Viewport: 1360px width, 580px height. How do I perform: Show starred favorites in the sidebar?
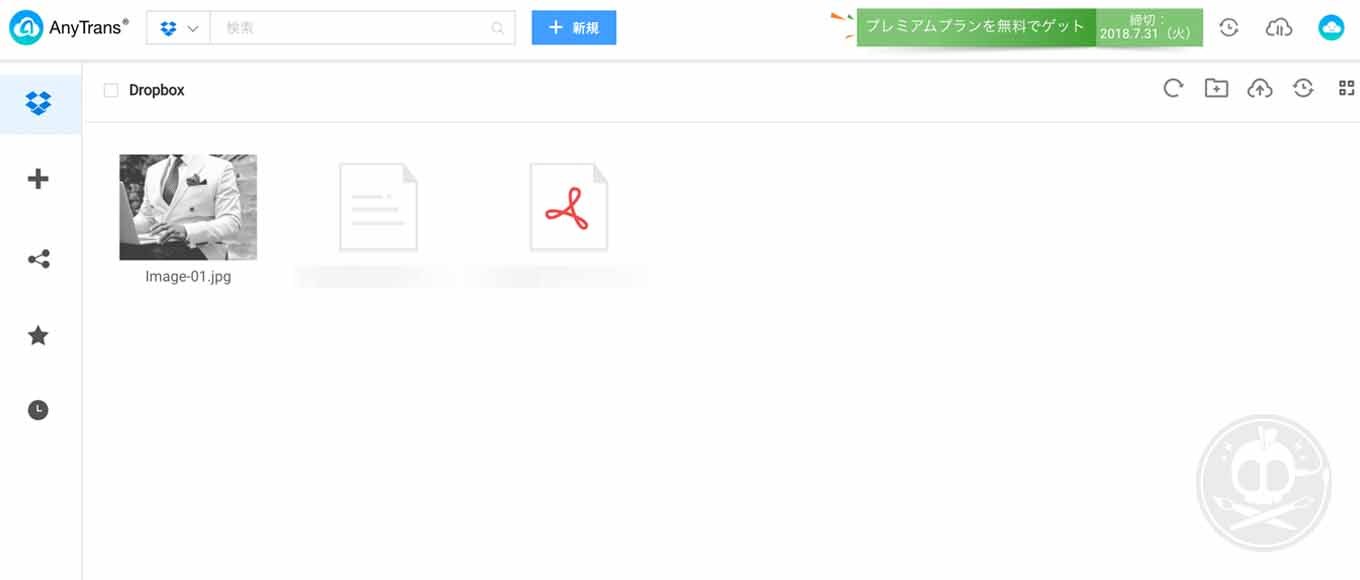38,335
